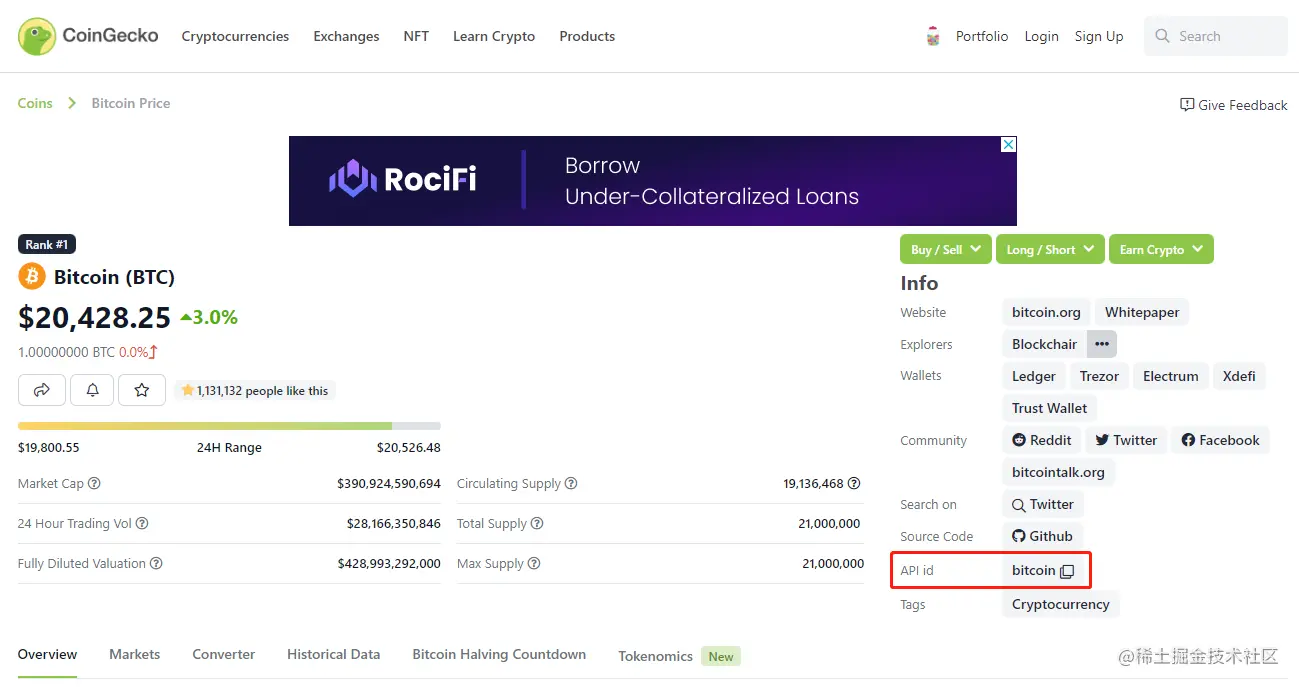
Task: Show more explorers with ellipsis button
Action: [1102, 344]
